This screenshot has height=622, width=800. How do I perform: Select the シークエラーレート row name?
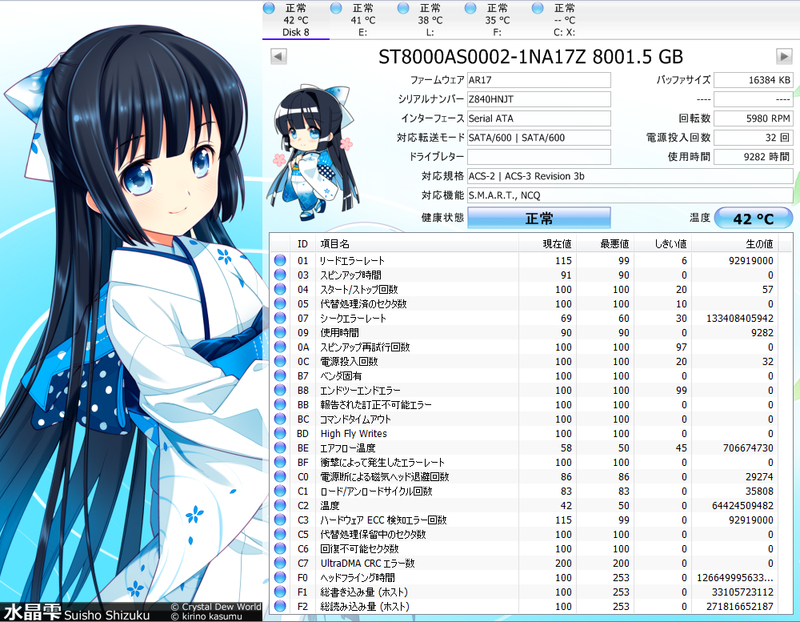[353, 318]
